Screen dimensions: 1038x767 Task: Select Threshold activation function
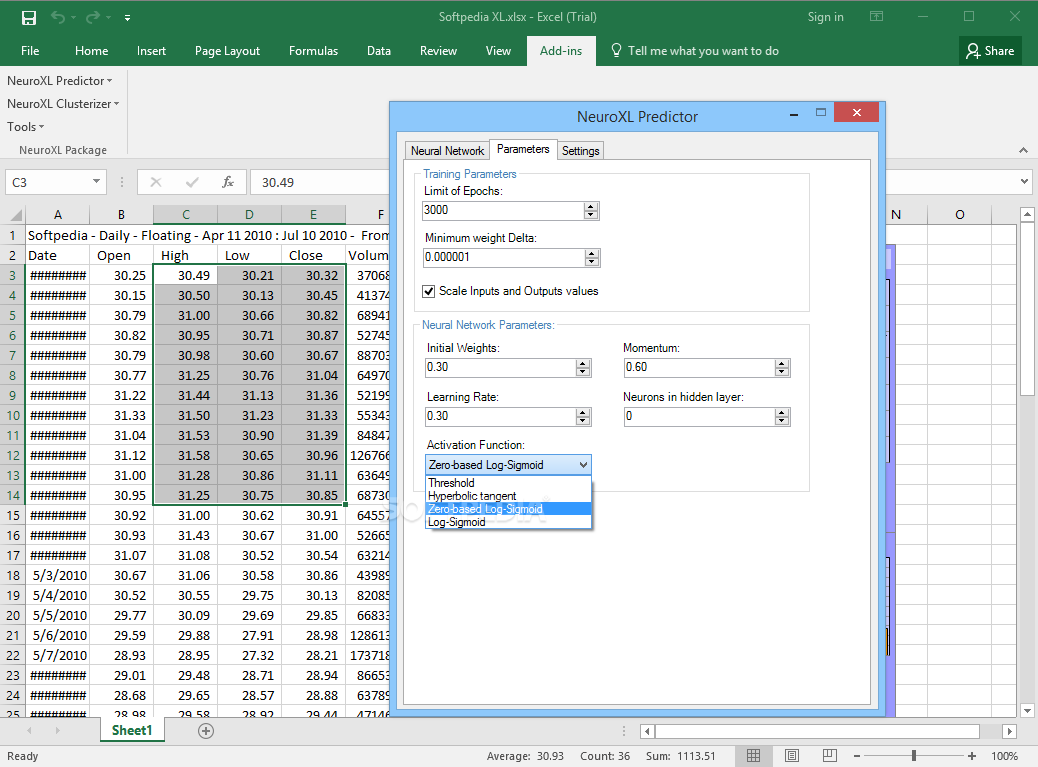tap(508, 483)
